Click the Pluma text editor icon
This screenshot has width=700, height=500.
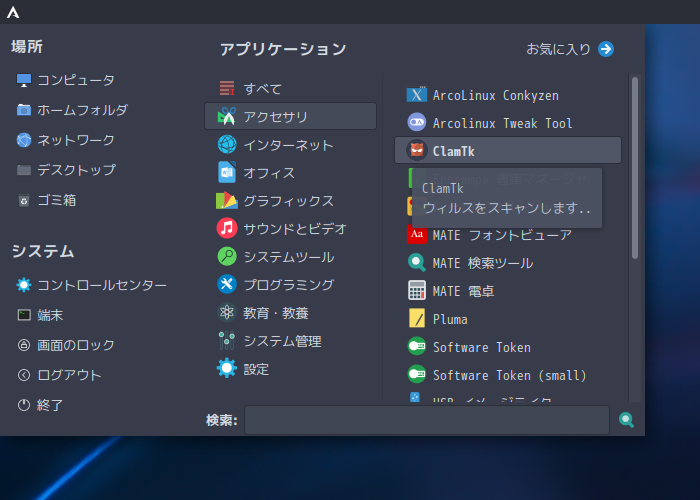pyautogui.click(x=417, y=318)
